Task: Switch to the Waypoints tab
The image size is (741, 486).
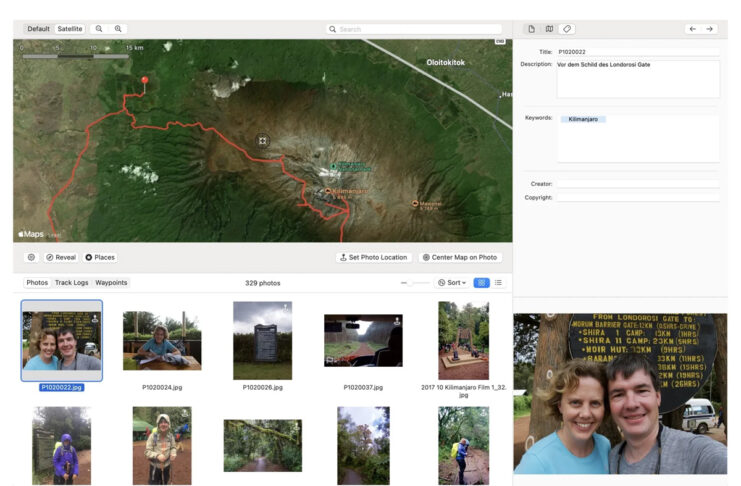Action: point(111,283)
